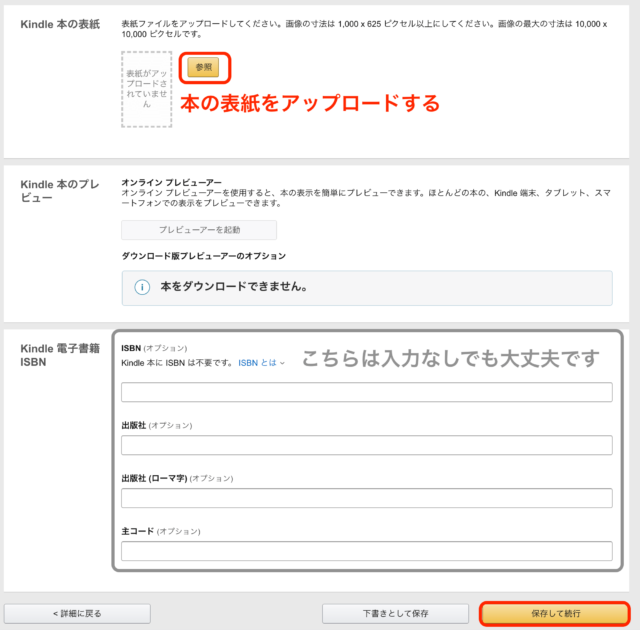Image resolution: width=640 pixels, height=630 pixels.
Task: Focus the 出版社 (ローマ字) input field
Action: tap(367, 498)
